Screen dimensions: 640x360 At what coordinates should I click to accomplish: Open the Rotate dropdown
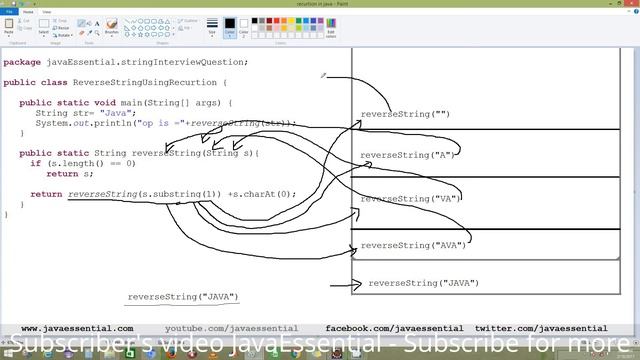63,35
